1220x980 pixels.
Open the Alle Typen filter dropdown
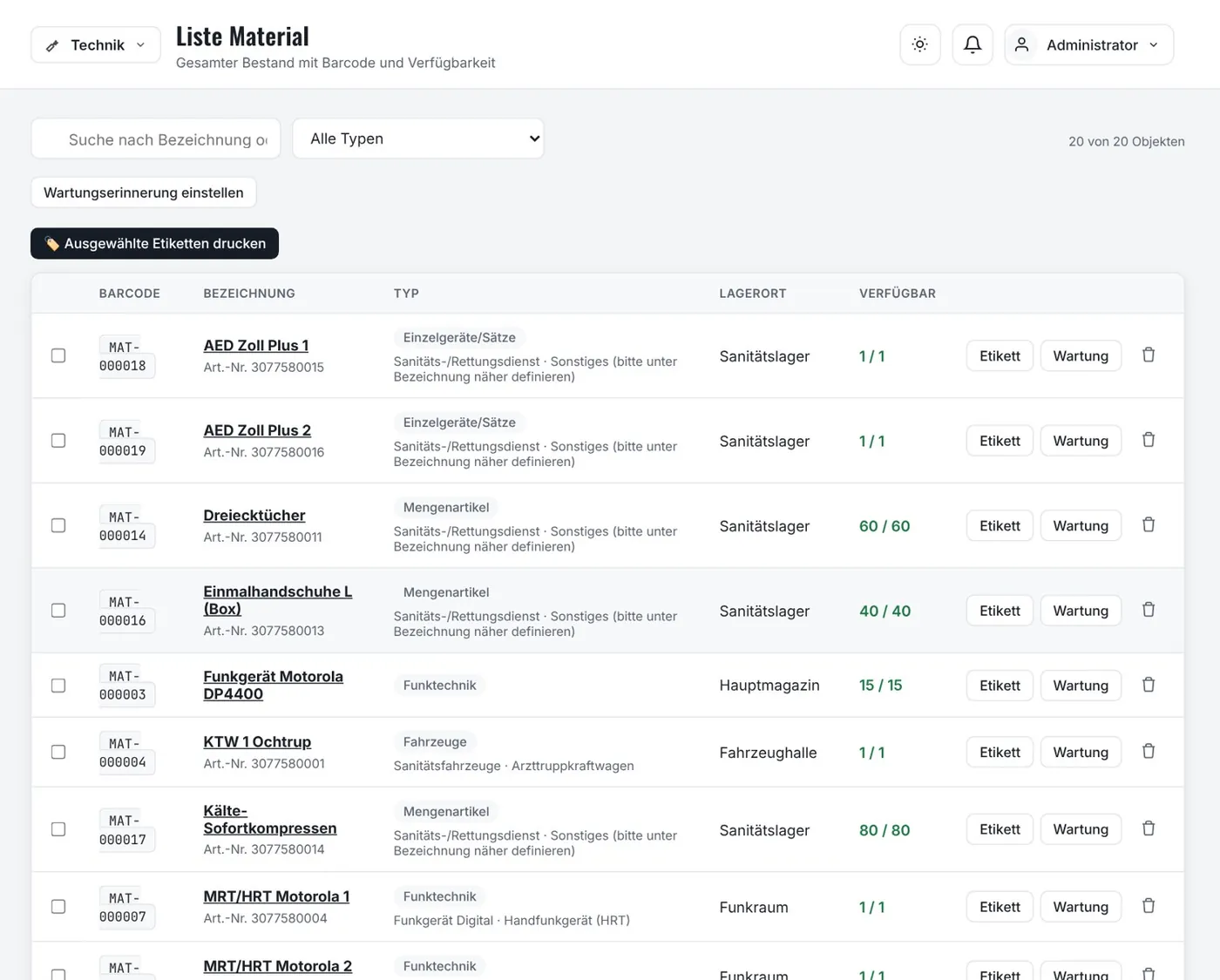[418, 139]
